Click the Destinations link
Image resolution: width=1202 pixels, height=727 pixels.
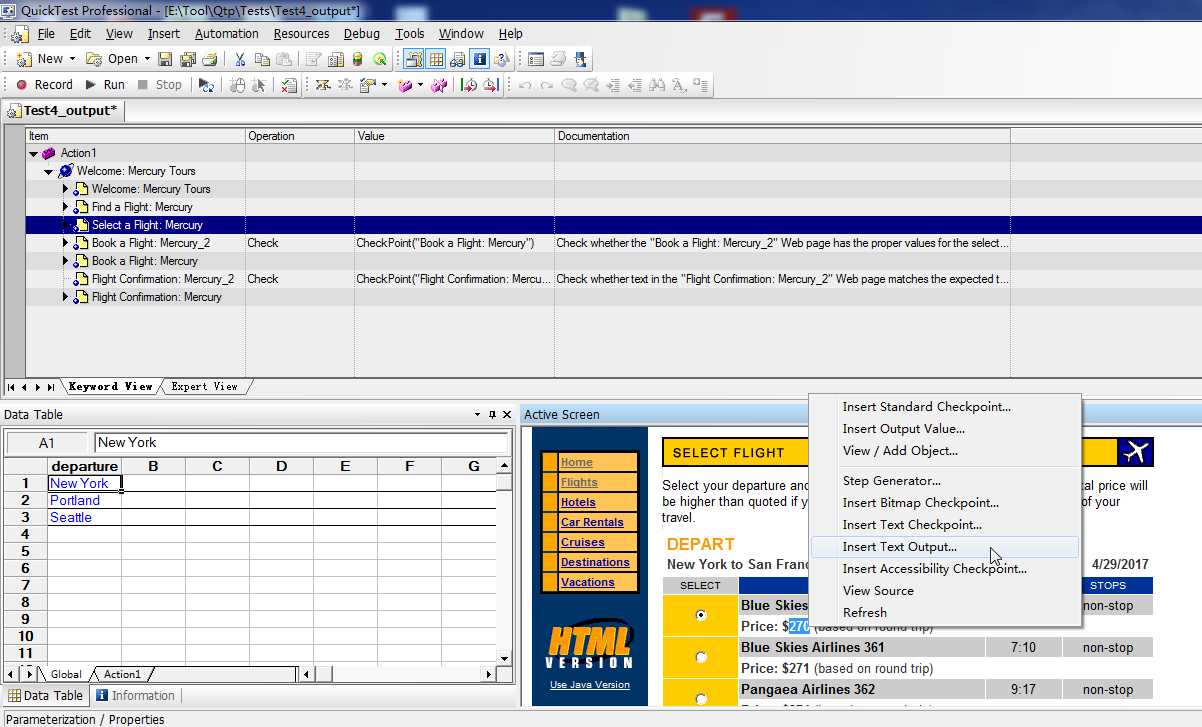(x=595, y=563)
